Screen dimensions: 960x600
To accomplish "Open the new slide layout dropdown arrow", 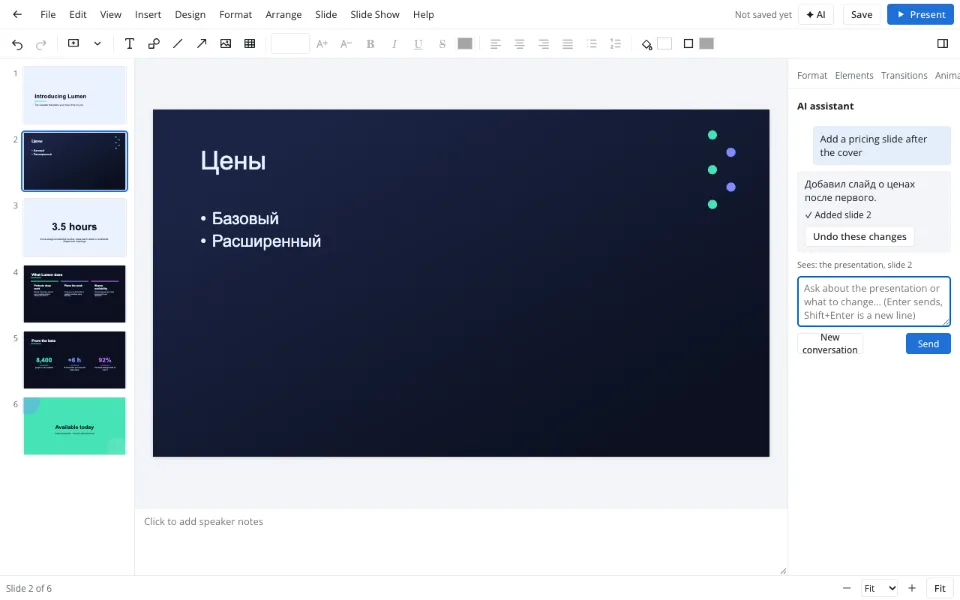I will tap(97, 43).
